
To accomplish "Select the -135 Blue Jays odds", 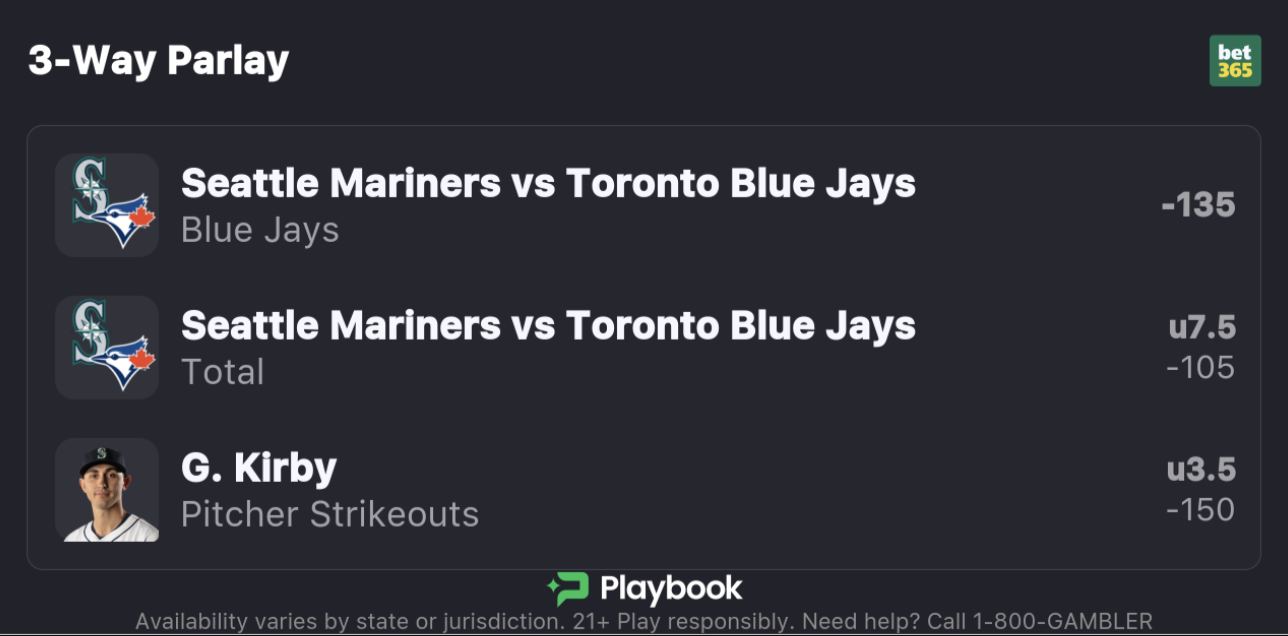I will (x=1198, y=205).
